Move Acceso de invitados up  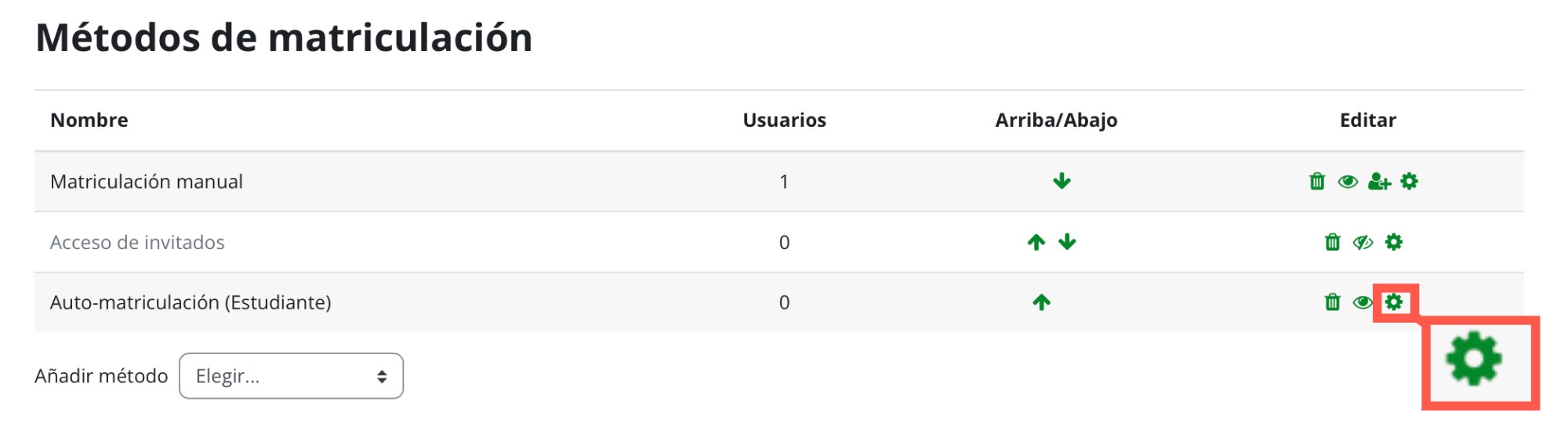click(1036, 242)
